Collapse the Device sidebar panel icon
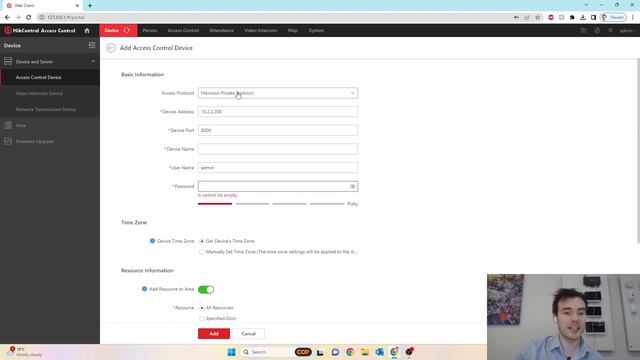640x360 pixels. point(92,45)
